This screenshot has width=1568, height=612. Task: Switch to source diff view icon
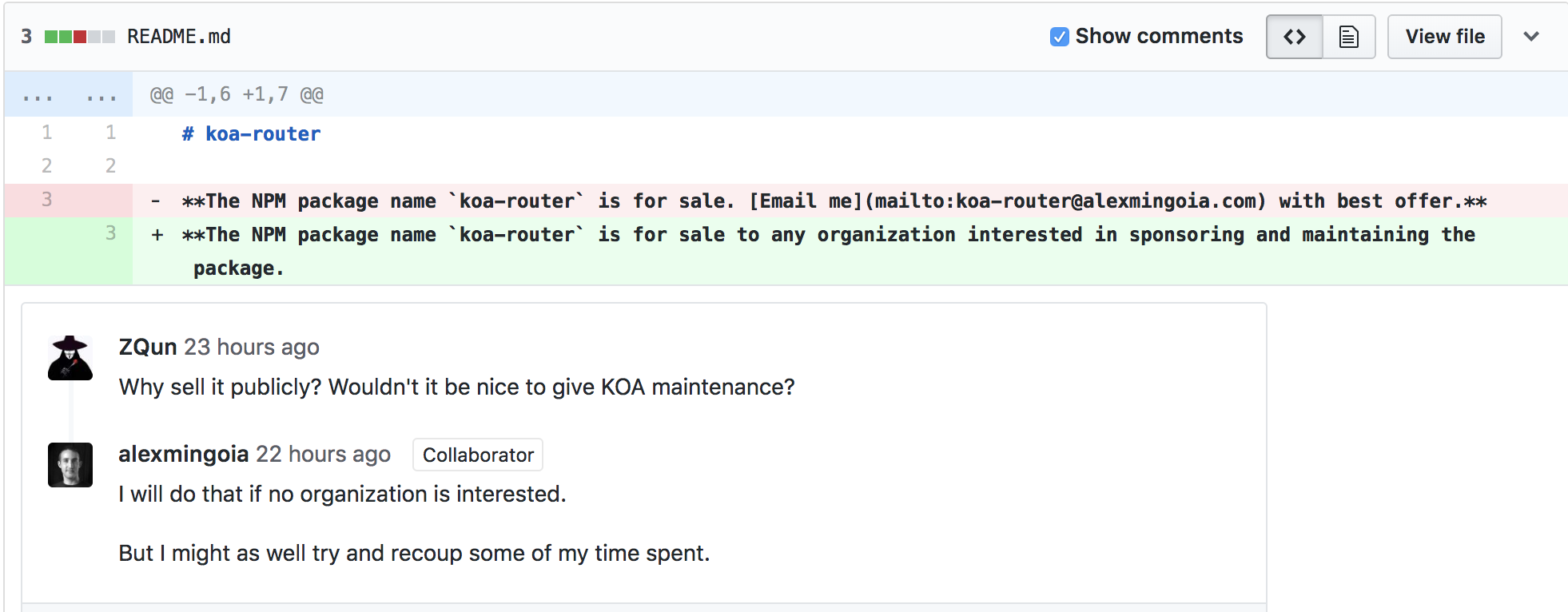1295,37
